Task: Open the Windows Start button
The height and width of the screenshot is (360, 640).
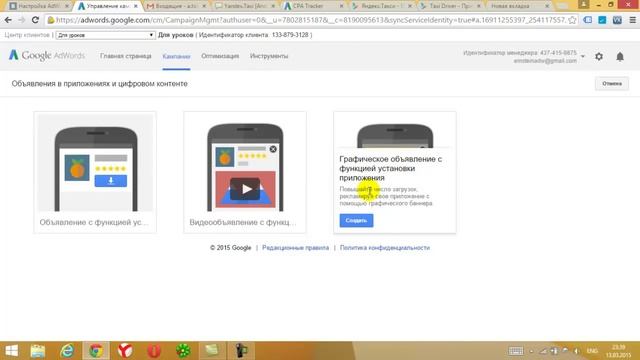Action: point(11,351)
